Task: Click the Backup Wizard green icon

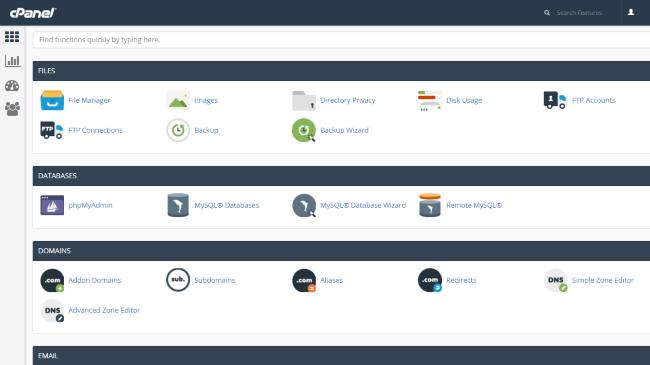Action: point(304,130)
